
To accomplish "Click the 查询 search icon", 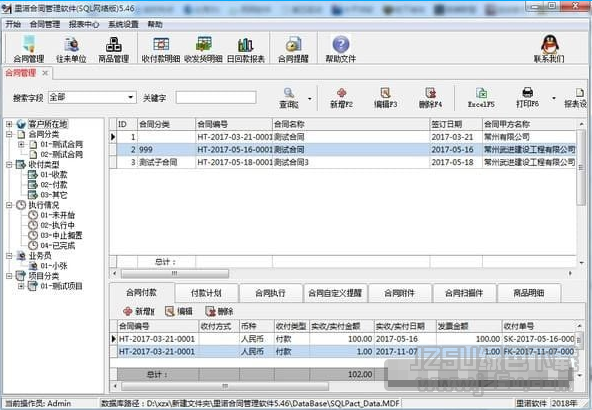I will (x=289, y=98).
